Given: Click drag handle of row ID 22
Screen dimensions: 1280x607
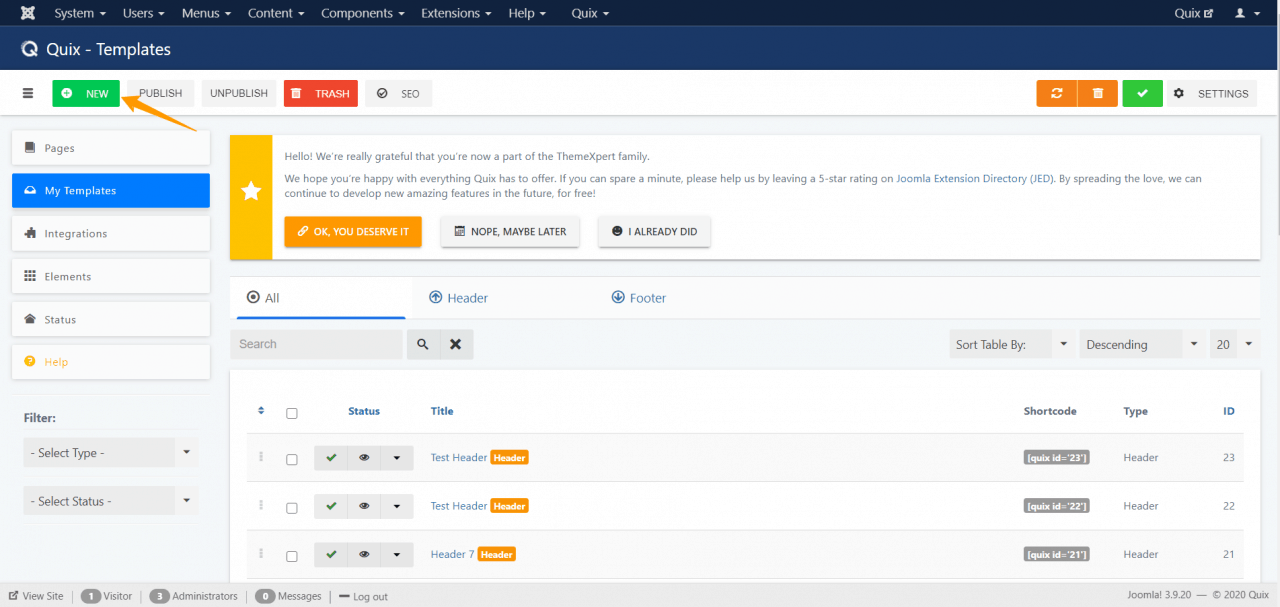Looking at the screenshot, I should pyautogui.click(x=261, y=505).
